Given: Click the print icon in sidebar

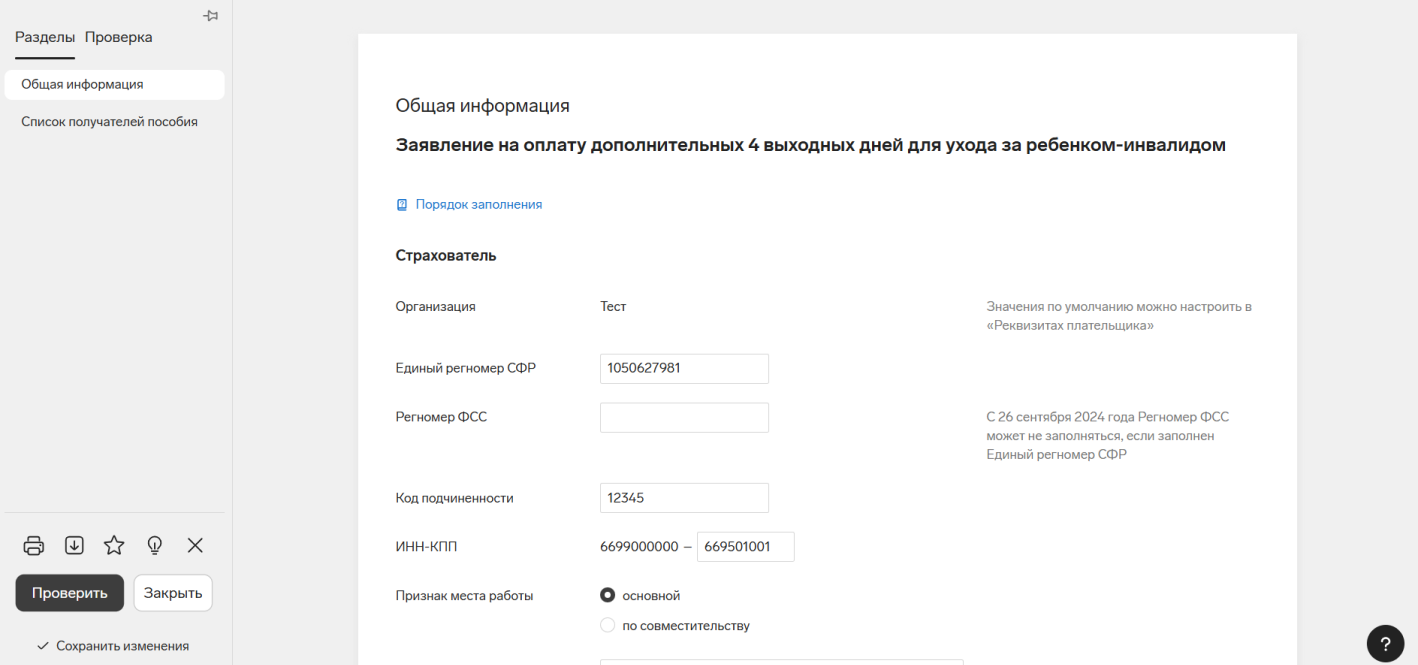Looking at the screenshot, I should click(x=34, y=545).
